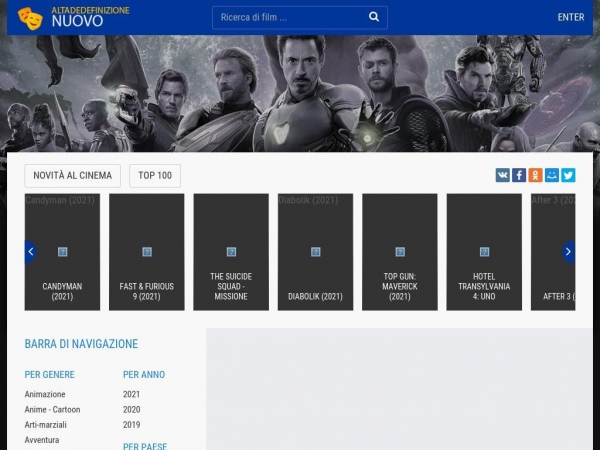Share via the Moi Mir smiley icon
Image resolution: width=600 pixels, height=450 pixels.
(x=552, y=175)
